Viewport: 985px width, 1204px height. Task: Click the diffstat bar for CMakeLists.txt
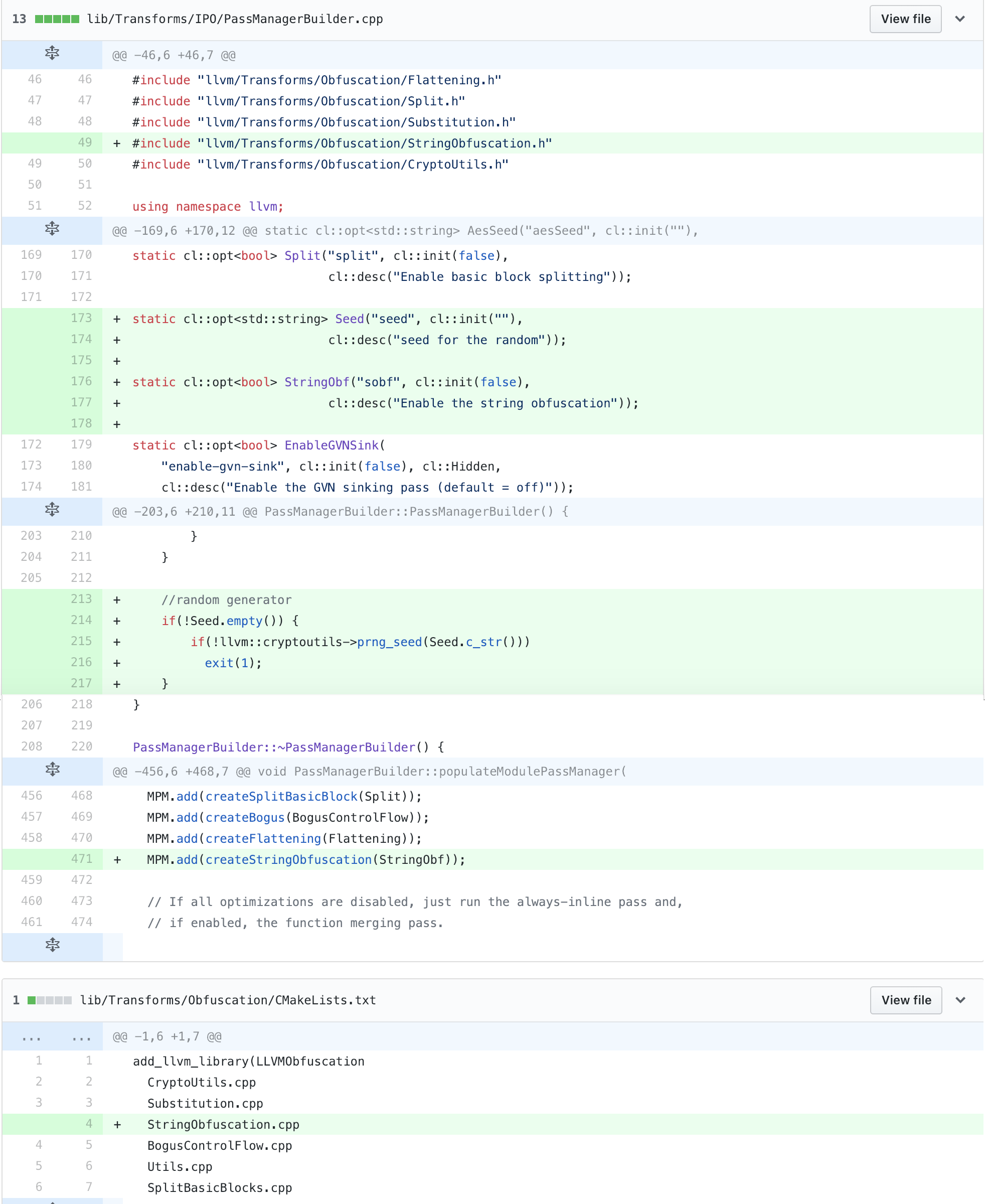point(49,1000)
